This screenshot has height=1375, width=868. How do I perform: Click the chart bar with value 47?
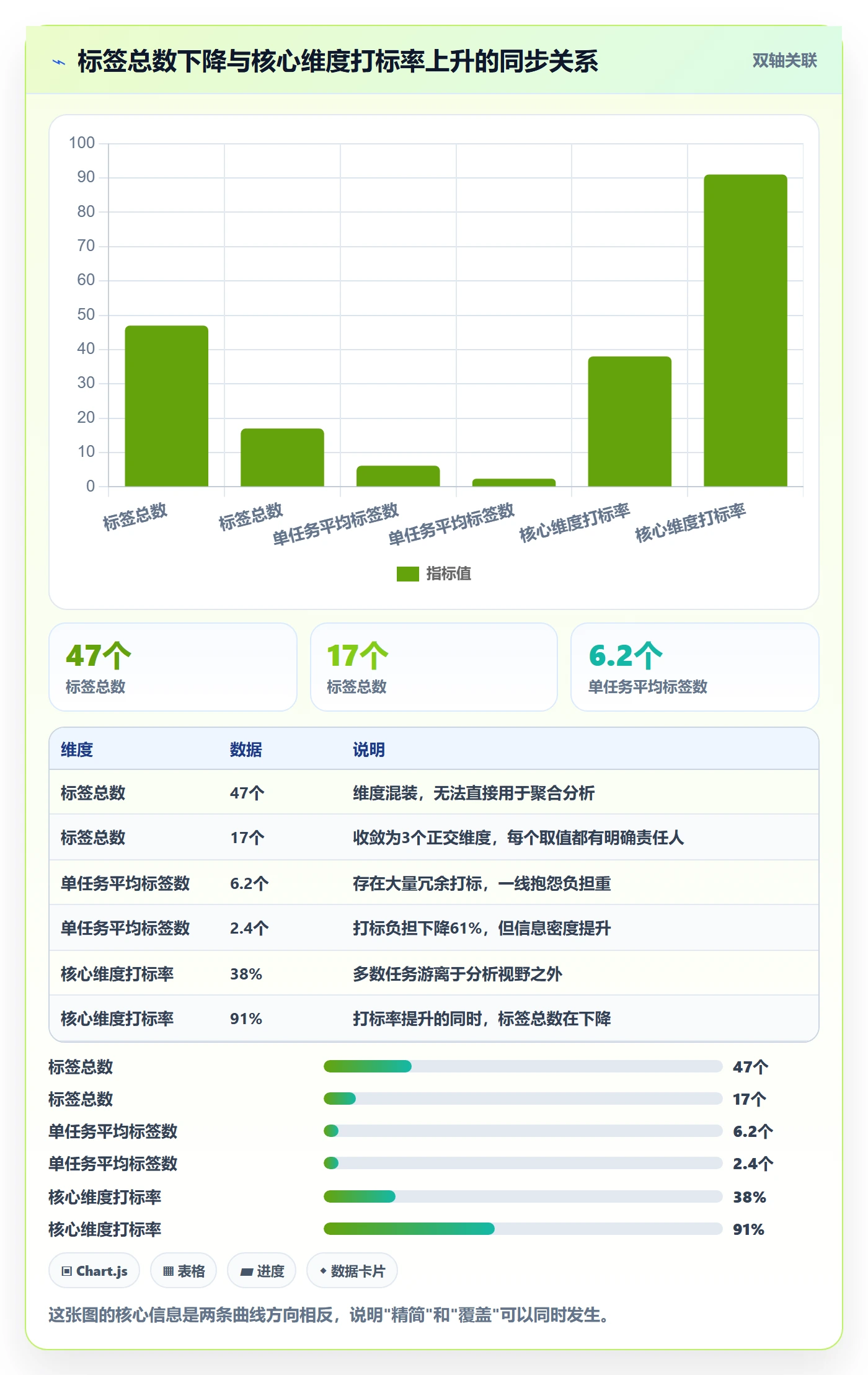167,406
